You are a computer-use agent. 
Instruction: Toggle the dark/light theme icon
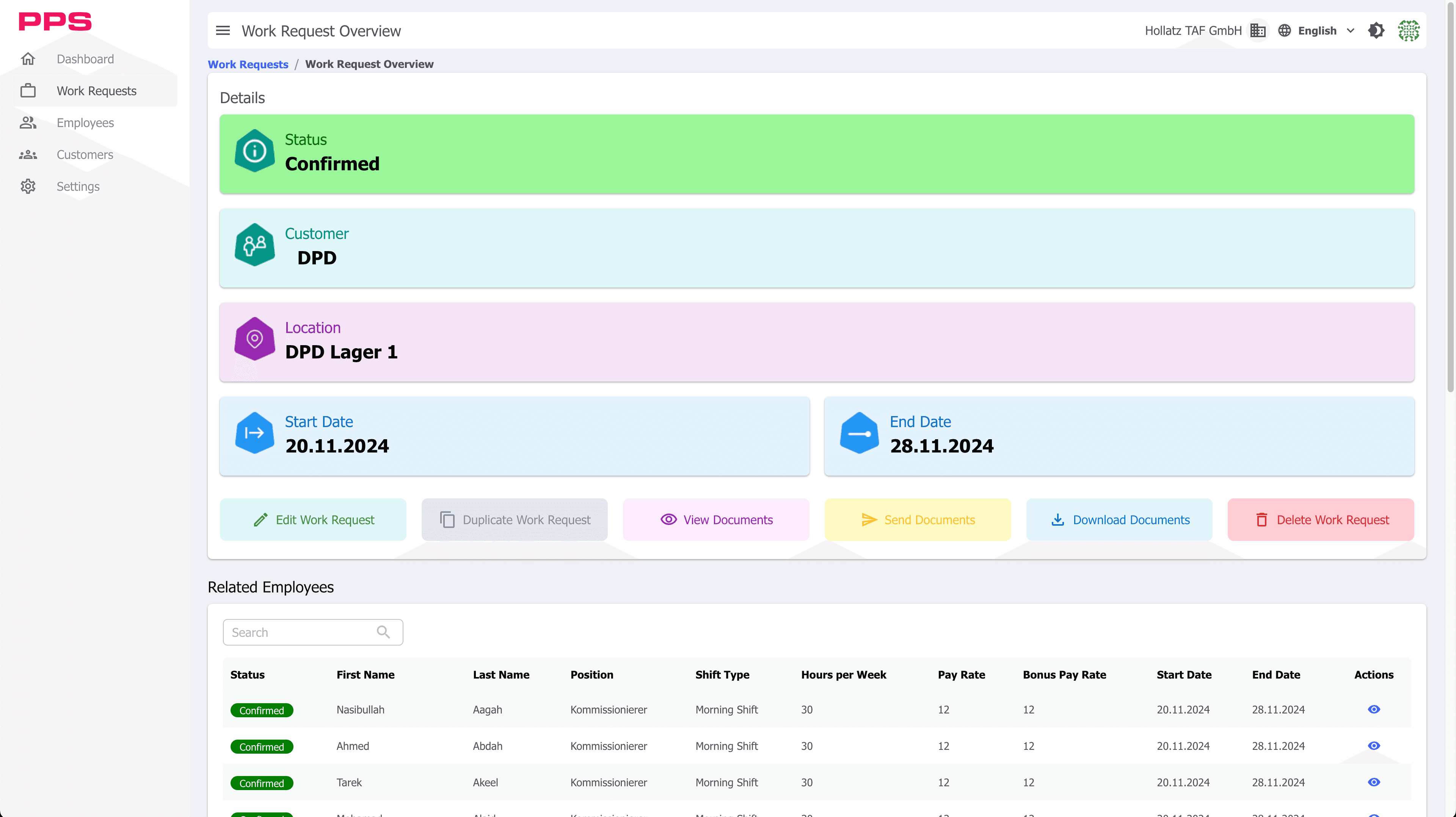[x=1376, y=30]
